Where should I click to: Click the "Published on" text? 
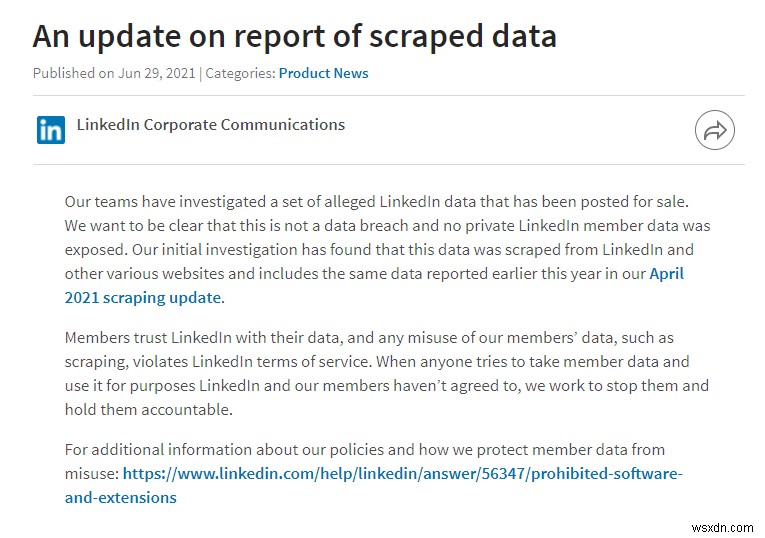(x=72, y=73)
